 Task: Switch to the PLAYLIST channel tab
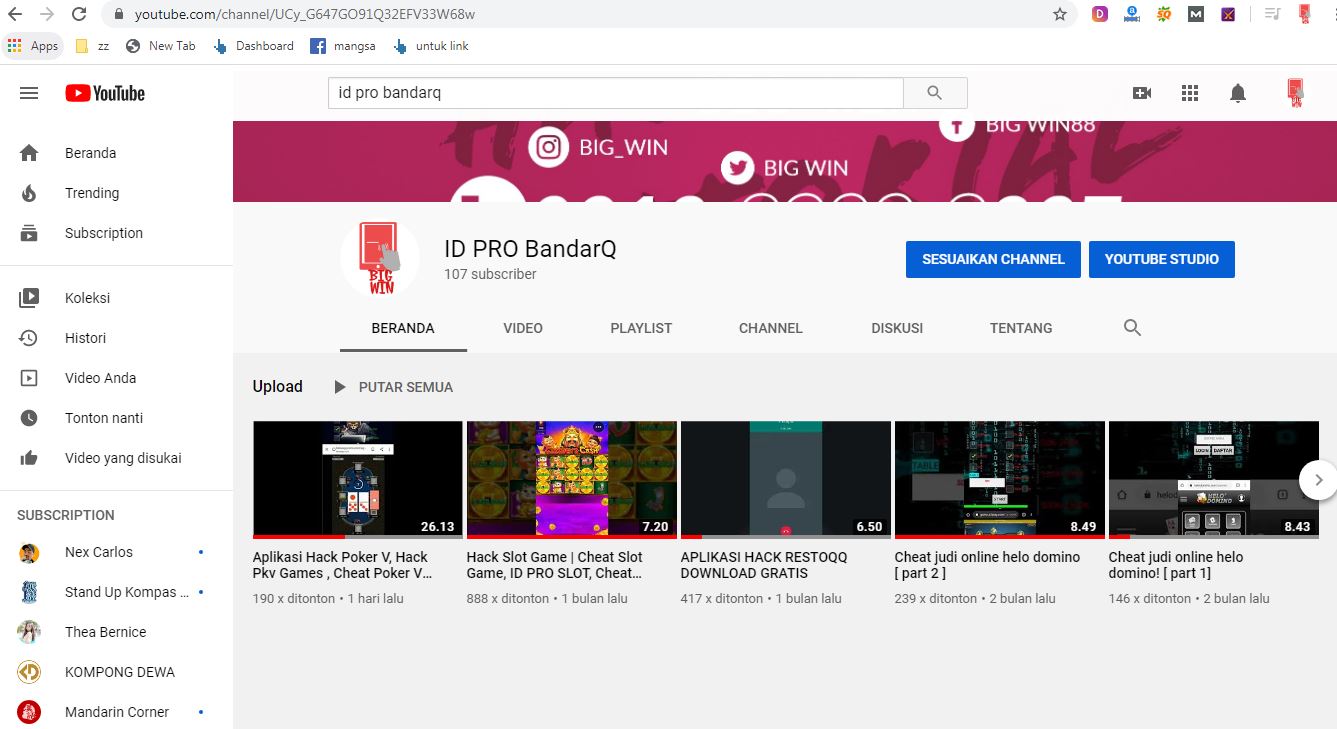pyautogui.click(x=641, y=328)
